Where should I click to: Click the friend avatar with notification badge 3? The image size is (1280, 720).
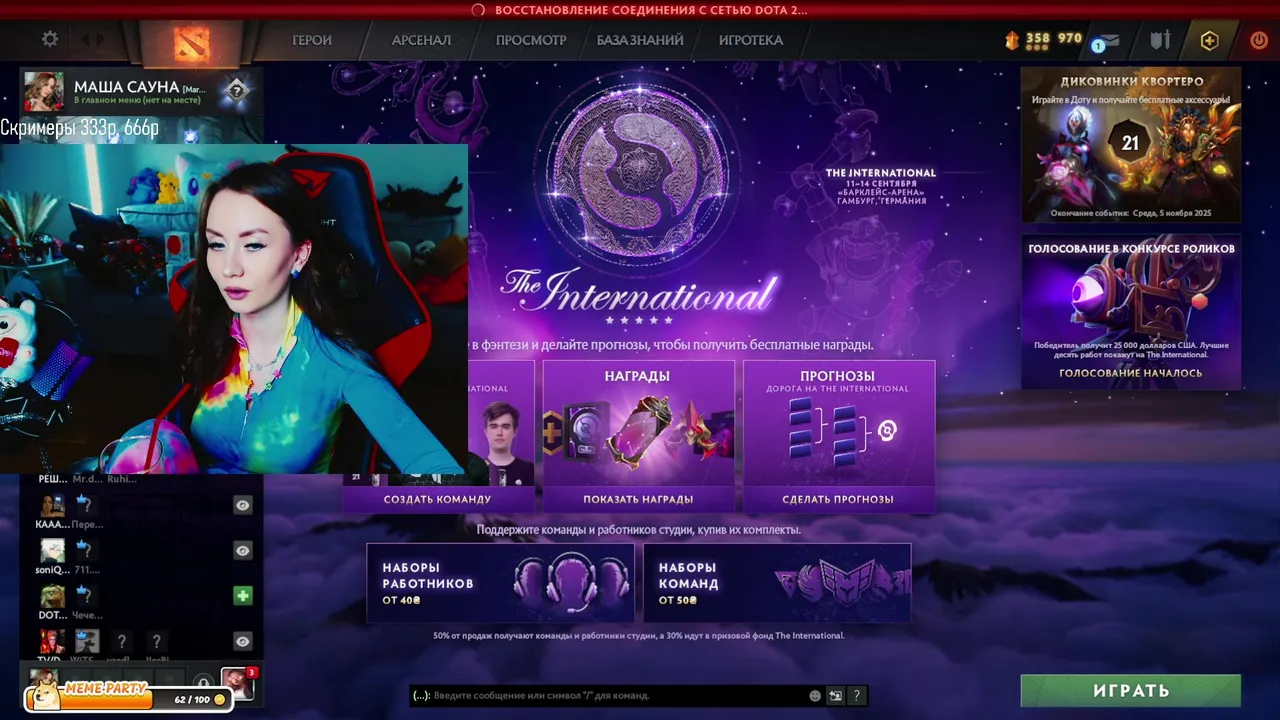coord(237,684)
